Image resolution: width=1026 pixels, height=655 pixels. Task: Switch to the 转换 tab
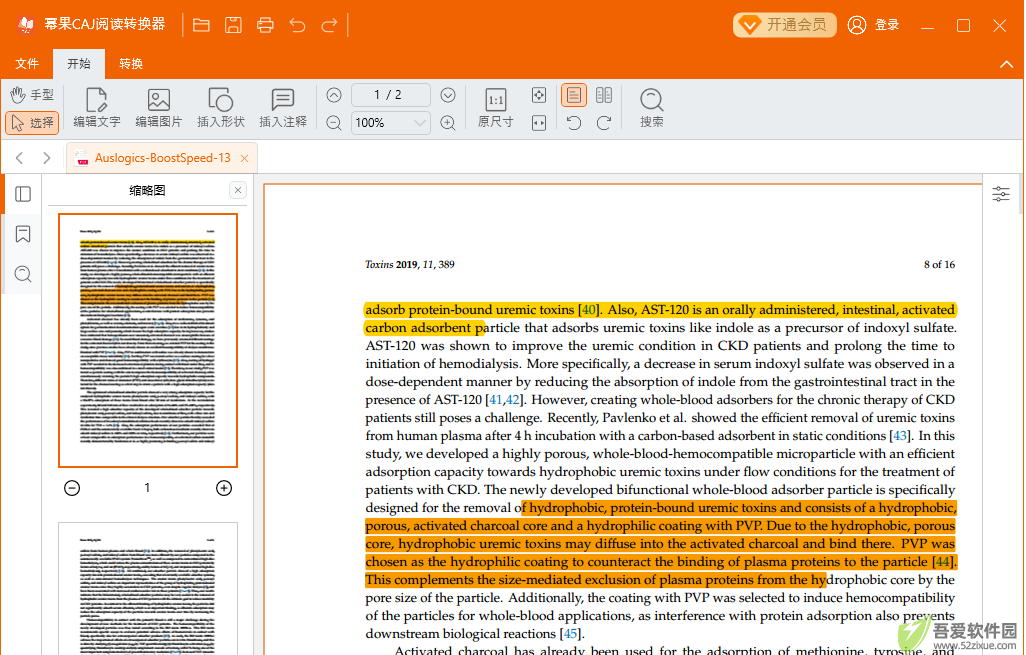[x=131, y=63]
